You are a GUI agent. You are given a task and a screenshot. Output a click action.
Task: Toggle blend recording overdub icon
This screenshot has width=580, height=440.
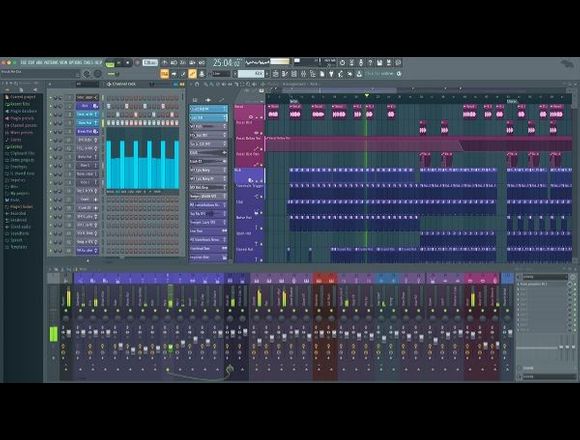(192, 62)
